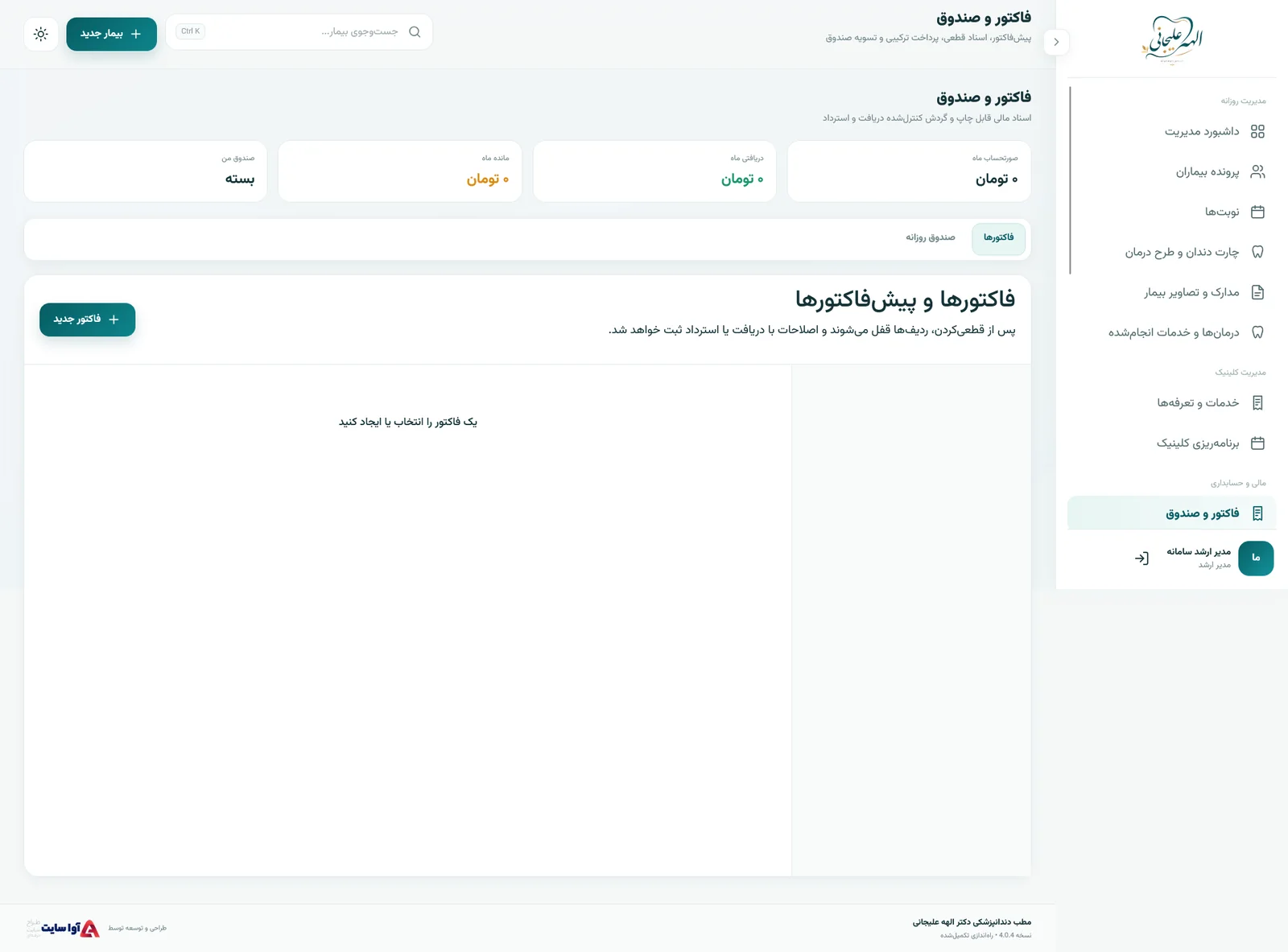Open برنامه‌ریزی کلینیک menu item

[x=1171, y=443]
